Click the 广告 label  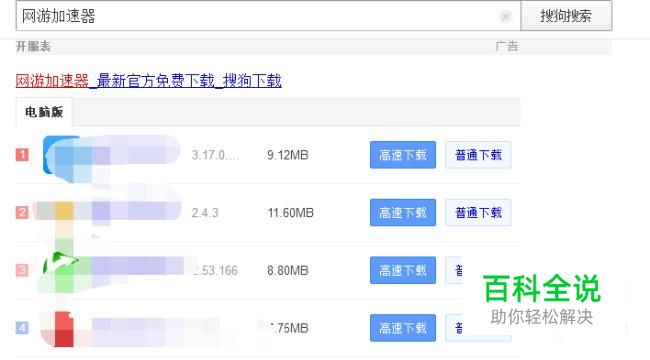(507, 46)
